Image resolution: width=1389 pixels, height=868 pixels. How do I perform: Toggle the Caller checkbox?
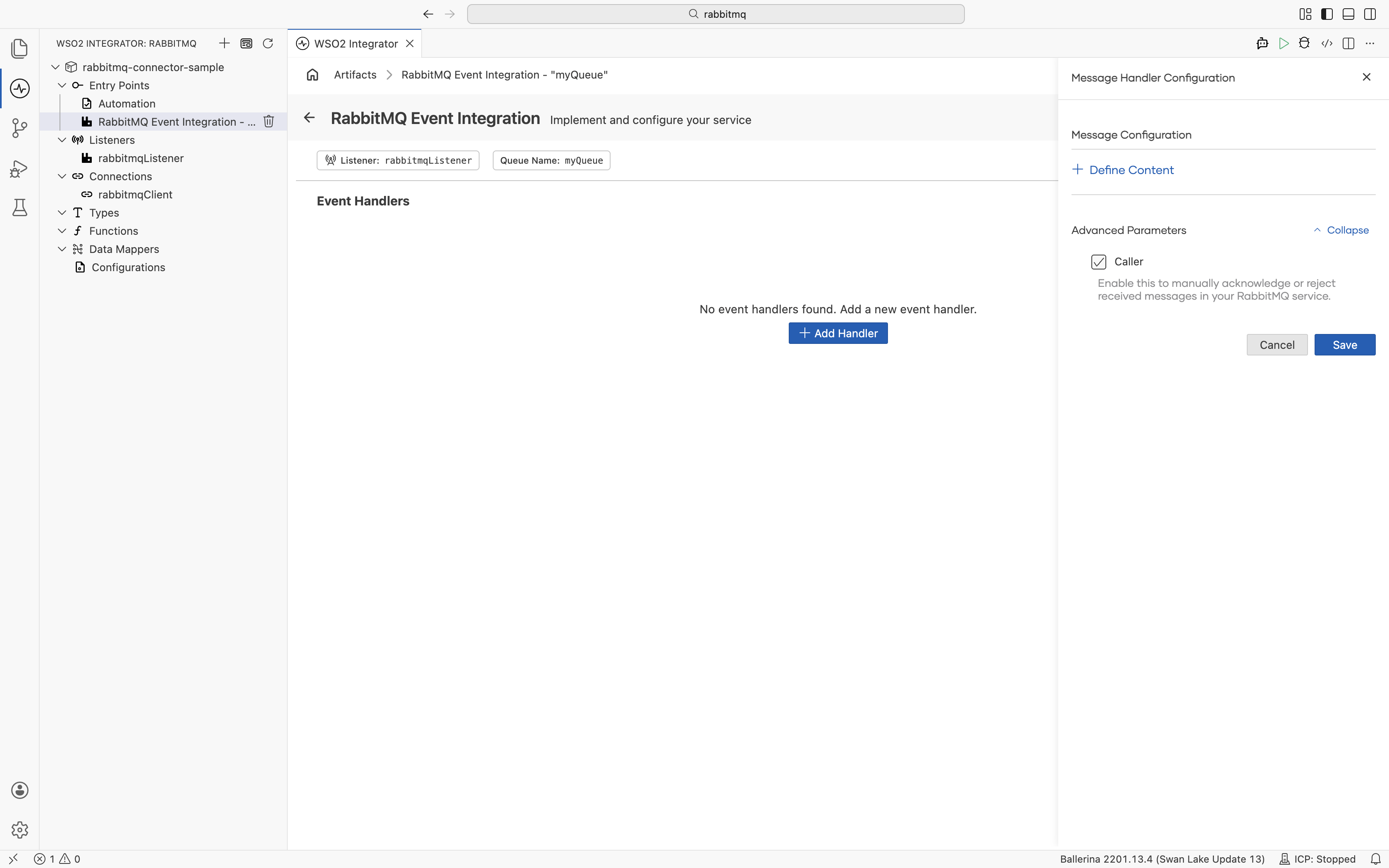tap(1098, 262)
